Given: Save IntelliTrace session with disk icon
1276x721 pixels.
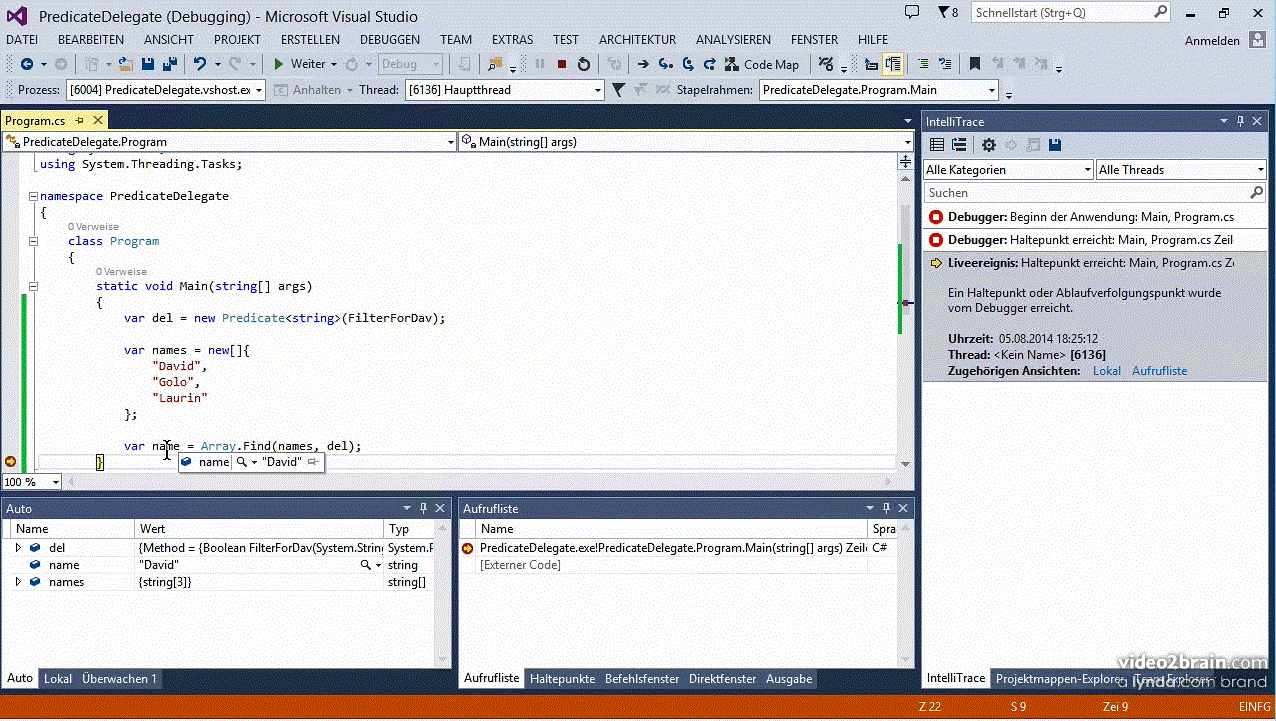Looking at the screenshot, I should (x=1054, y=145).
